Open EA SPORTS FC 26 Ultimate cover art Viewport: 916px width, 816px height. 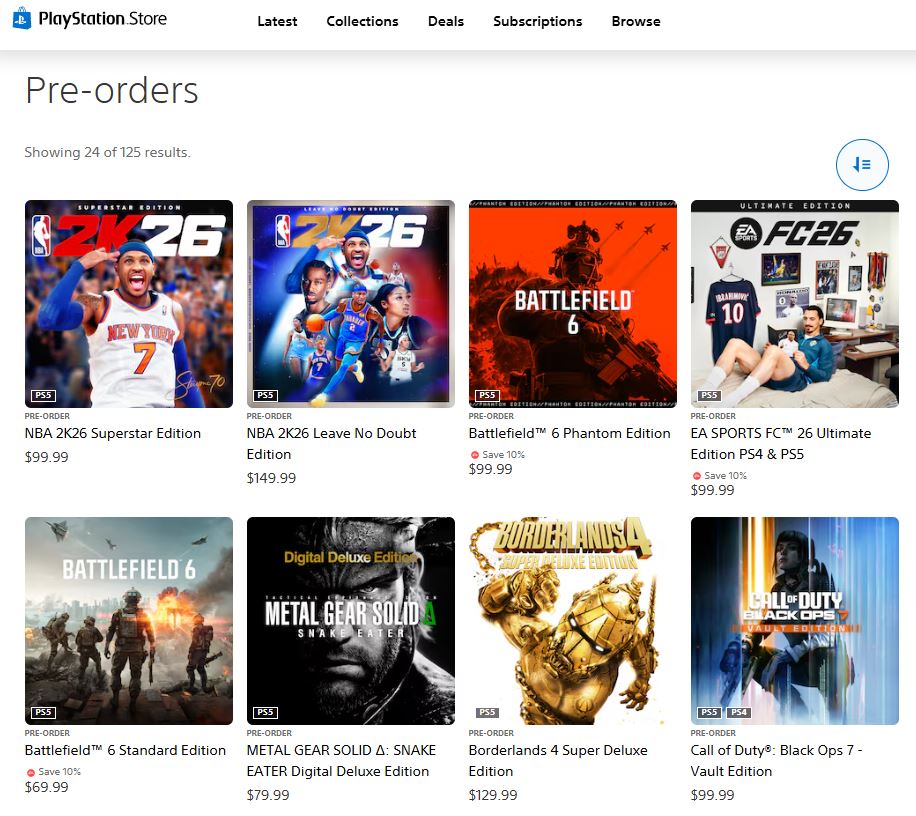pos(794,304)
